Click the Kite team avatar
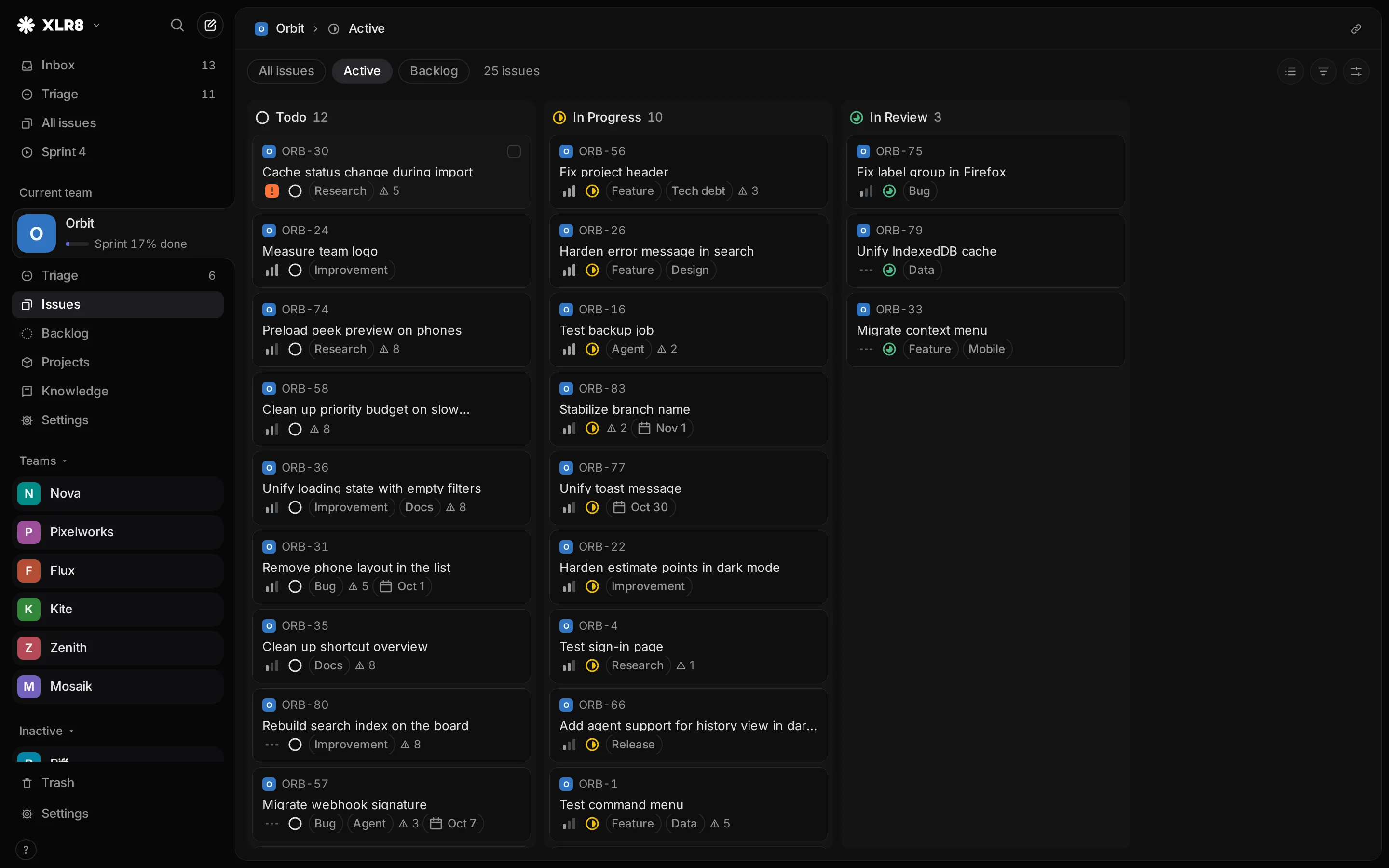The image size is (1389, 868). 29,609
